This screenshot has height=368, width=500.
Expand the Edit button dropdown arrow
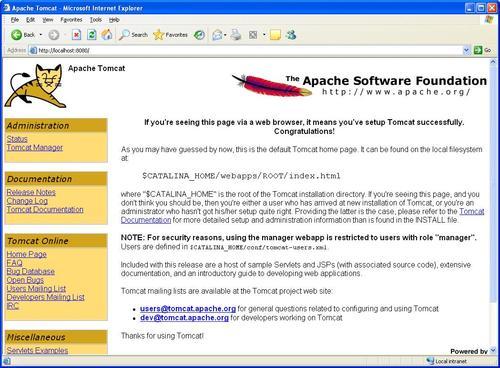point(264,35)
